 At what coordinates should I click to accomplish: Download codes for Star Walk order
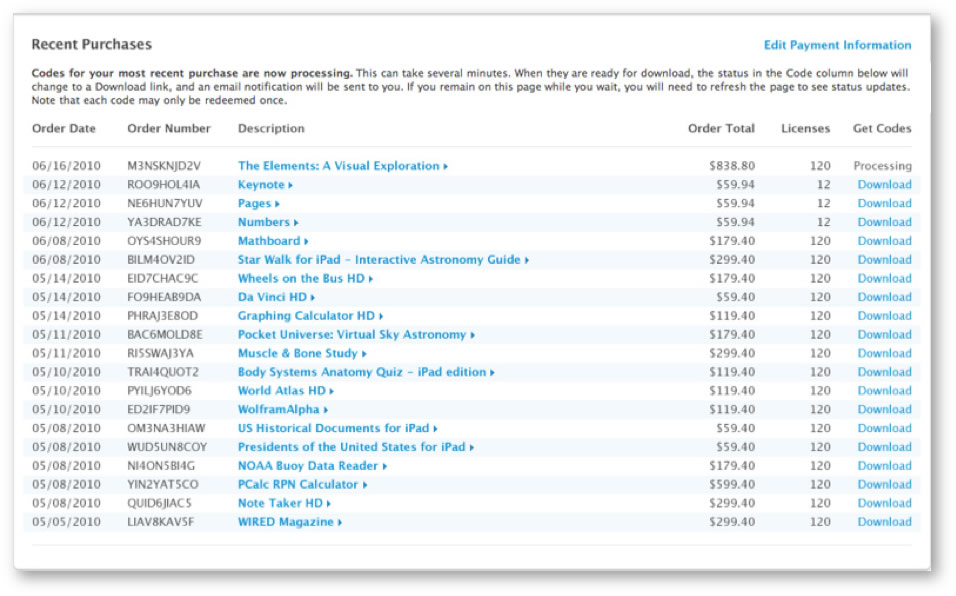pos(884,260)
